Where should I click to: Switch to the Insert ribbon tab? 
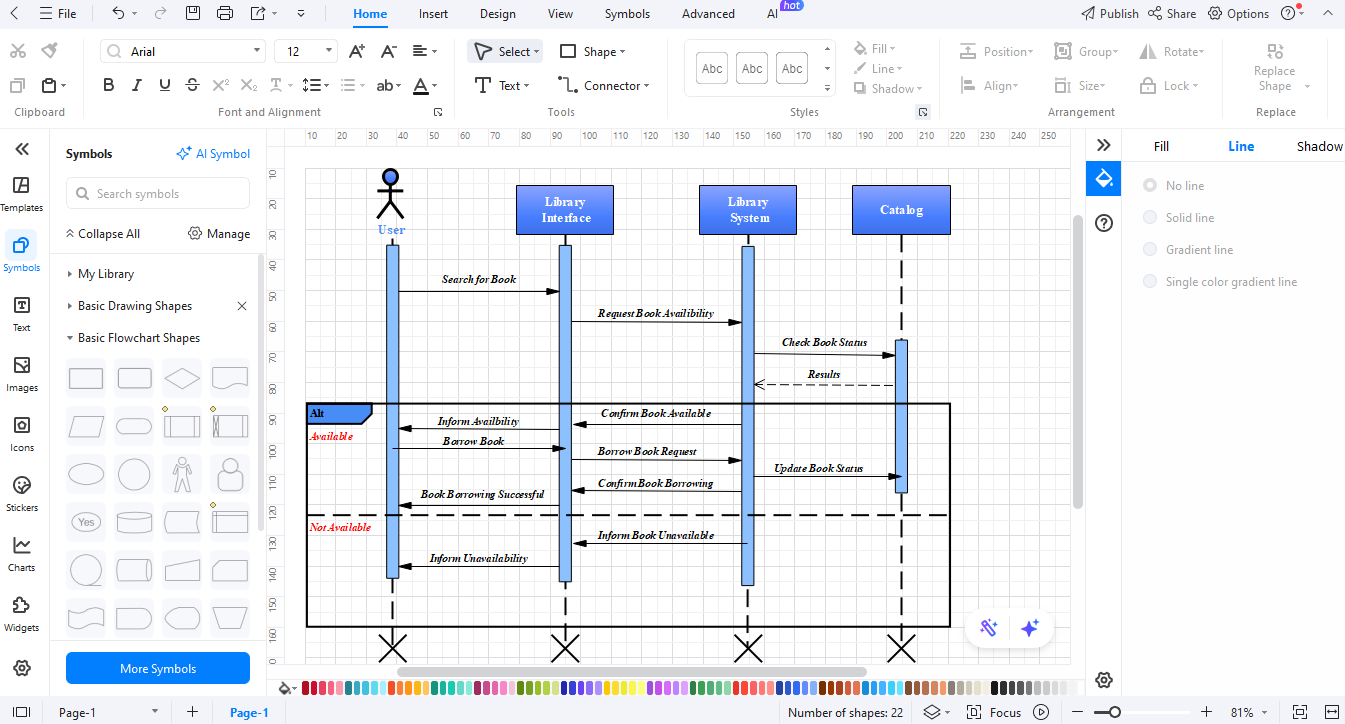click(433, 14)
